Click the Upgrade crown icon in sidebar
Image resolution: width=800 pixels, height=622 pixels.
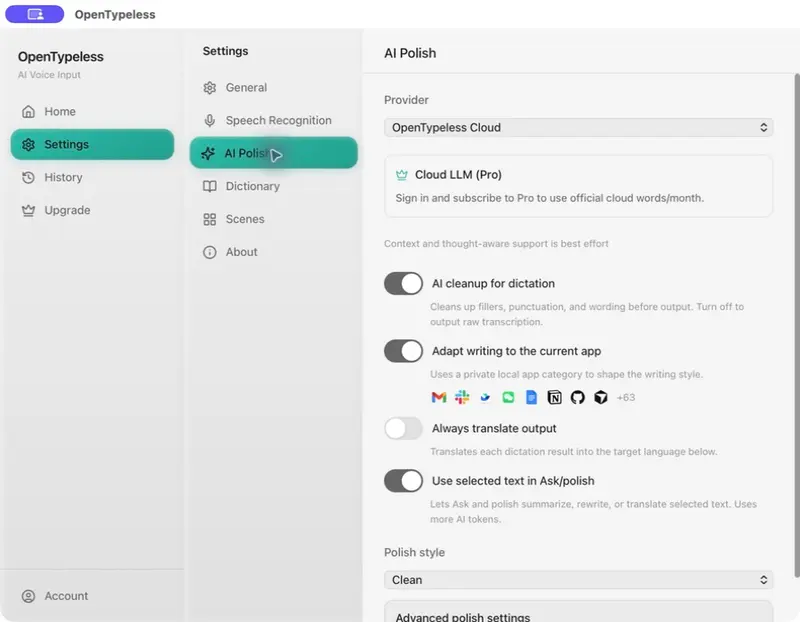[x=29, y=210]
